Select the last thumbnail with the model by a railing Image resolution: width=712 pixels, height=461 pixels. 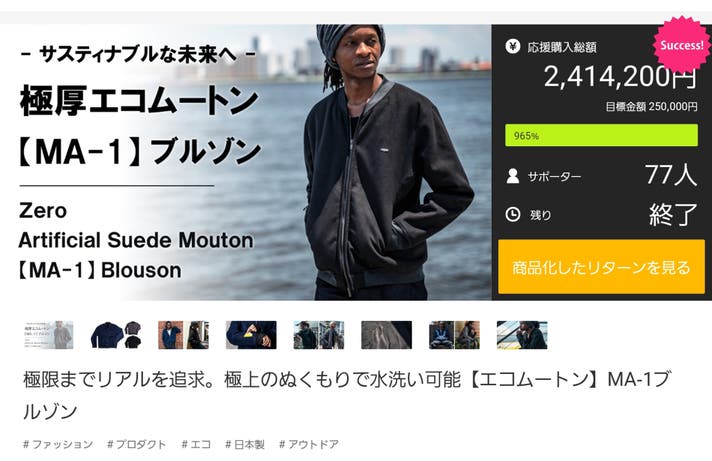coord(522,335)
